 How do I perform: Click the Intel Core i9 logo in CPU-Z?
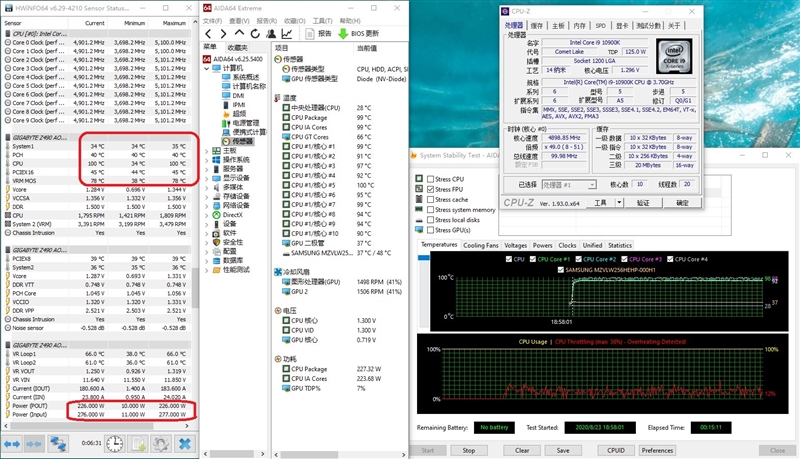tap(674, 57)
